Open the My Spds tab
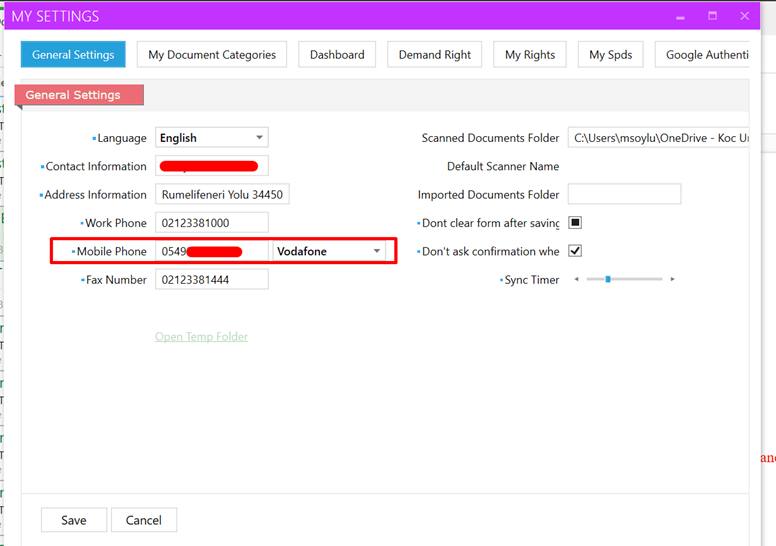Screen dimensions: 776x546 [610, 55]
